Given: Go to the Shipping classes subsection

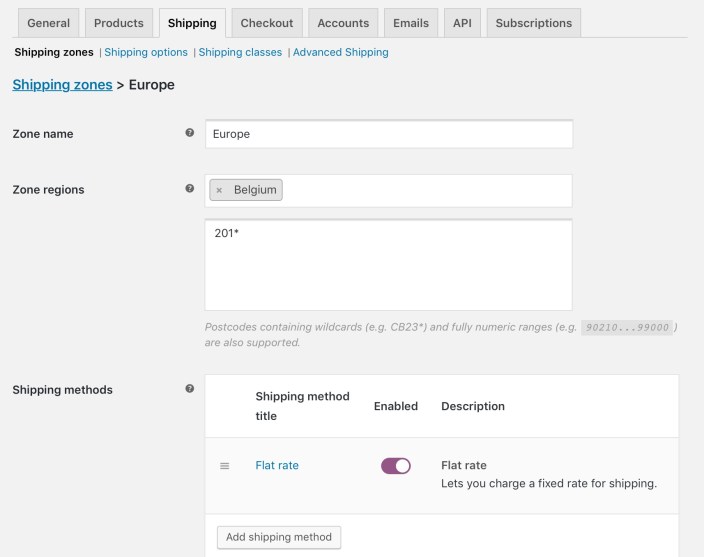Looking at the screenshot, I should 240,52.
